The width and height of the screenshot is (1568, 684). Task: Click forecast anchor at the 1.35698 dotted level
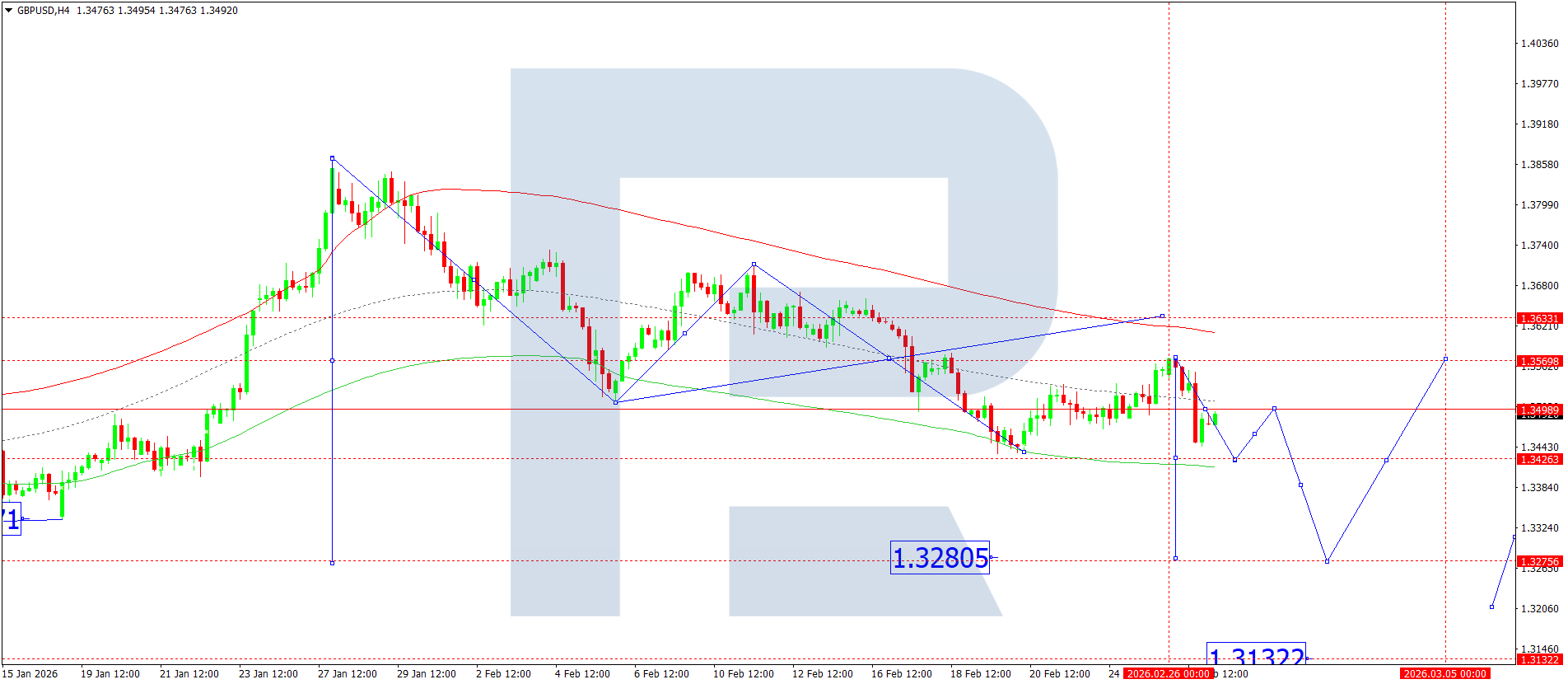pyautogui.click(x=1445, y=359)
